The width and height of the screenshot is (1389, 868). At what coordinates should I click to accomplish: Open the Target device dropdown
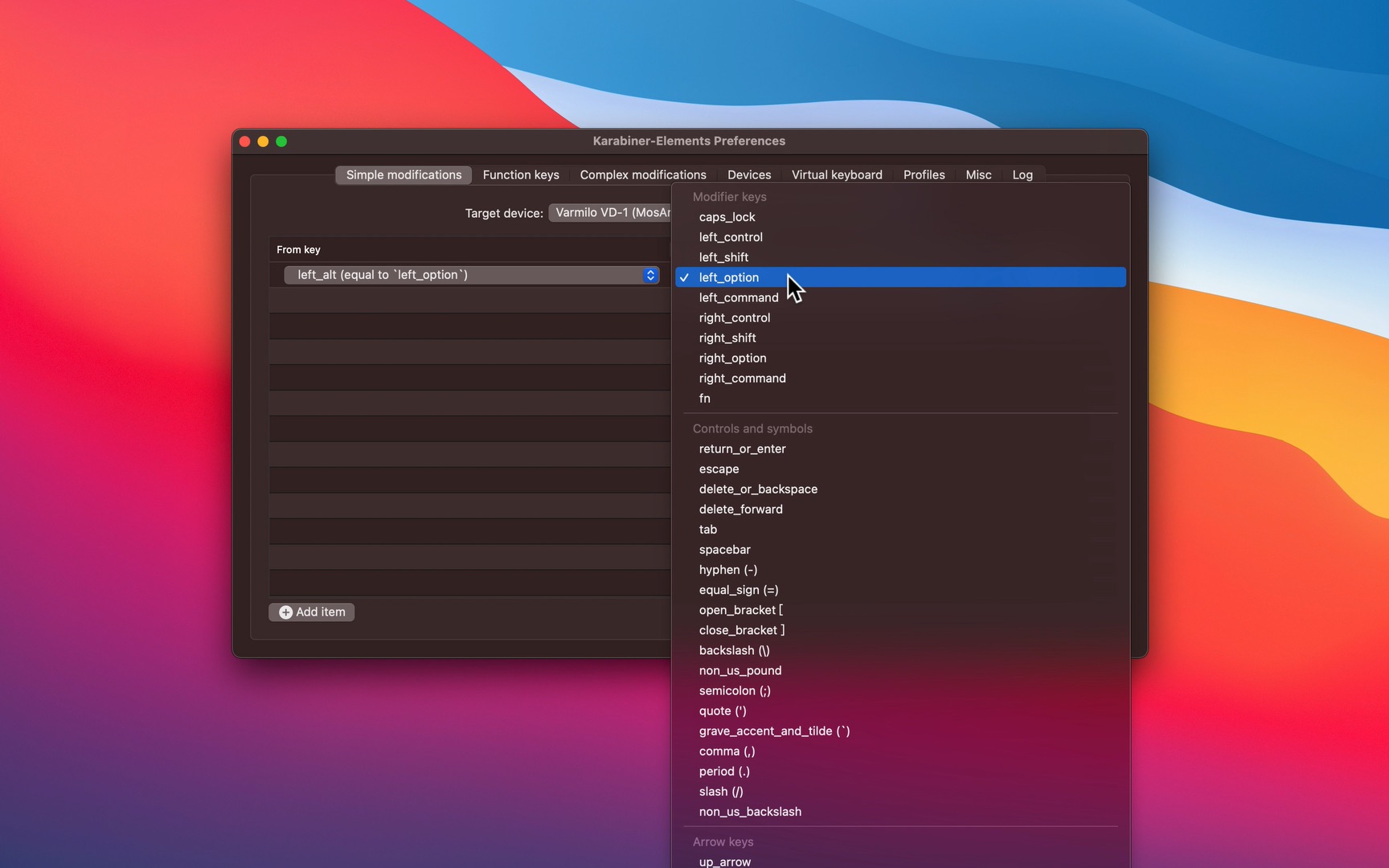pyautogui.click(x=610, y=212)
